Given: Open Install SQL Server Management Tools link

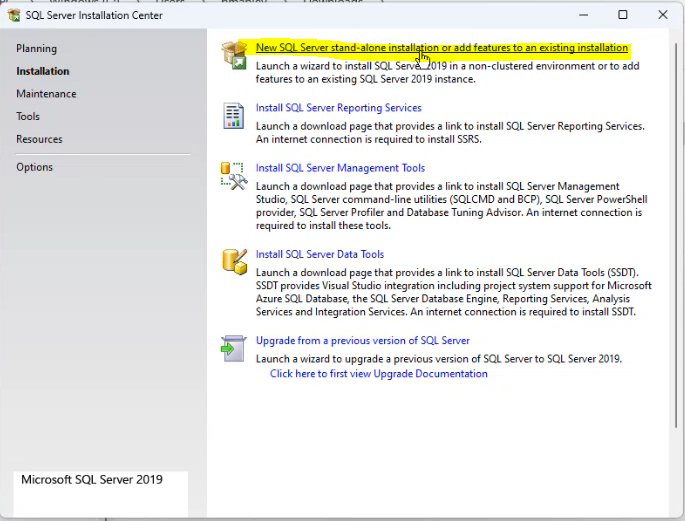Looking at the screenshot, I should 340,168.
